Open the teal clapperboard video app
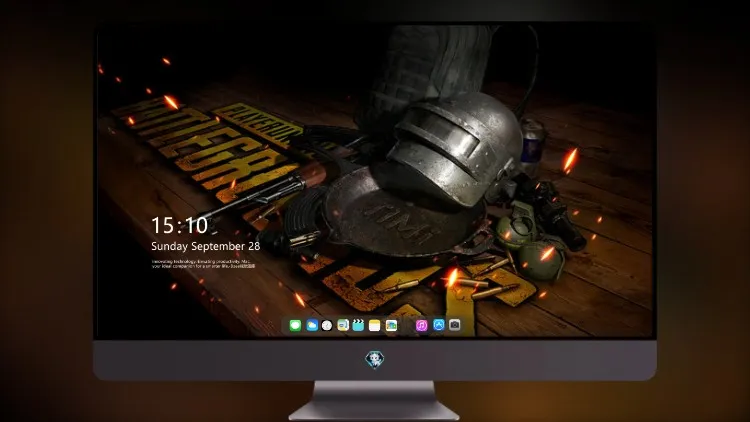Screen dimensions: 750x422 [x=358, y=325]
